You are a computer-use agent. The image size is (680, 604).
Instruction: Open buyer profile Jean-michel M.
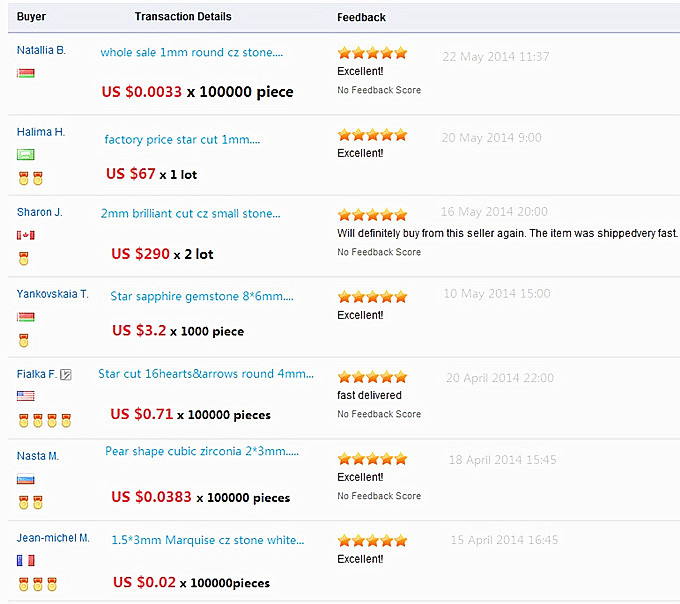click(53, 538)
